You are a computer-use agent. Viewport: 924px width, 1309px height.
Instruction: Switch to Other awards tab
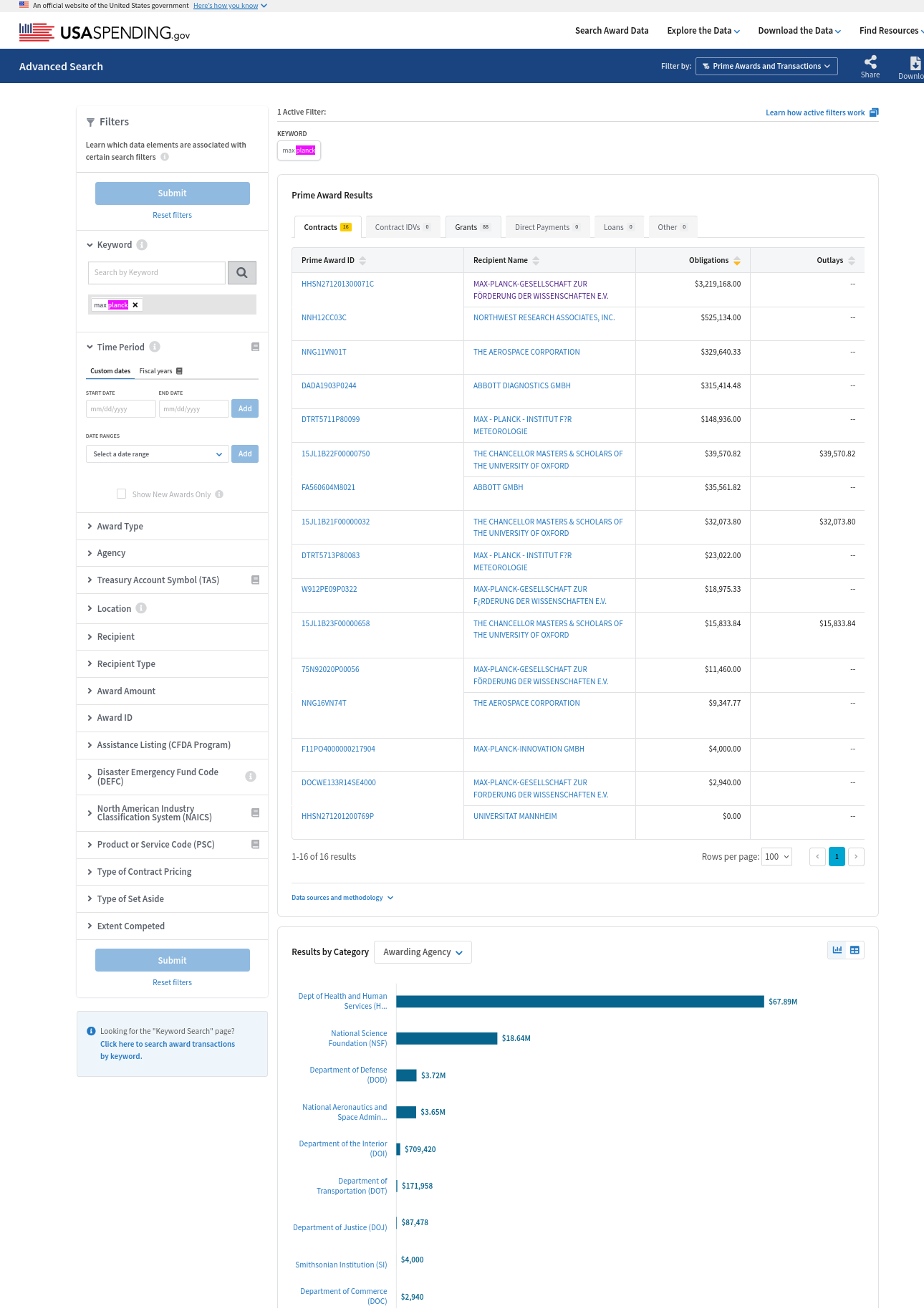[x=673, y=227]
